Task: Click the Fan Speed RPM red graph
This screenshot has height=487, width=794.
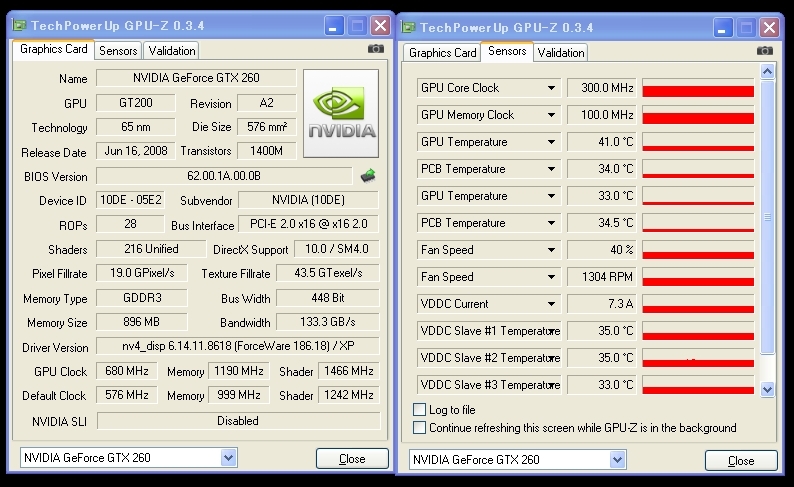Action: click(x=698, y=277)
